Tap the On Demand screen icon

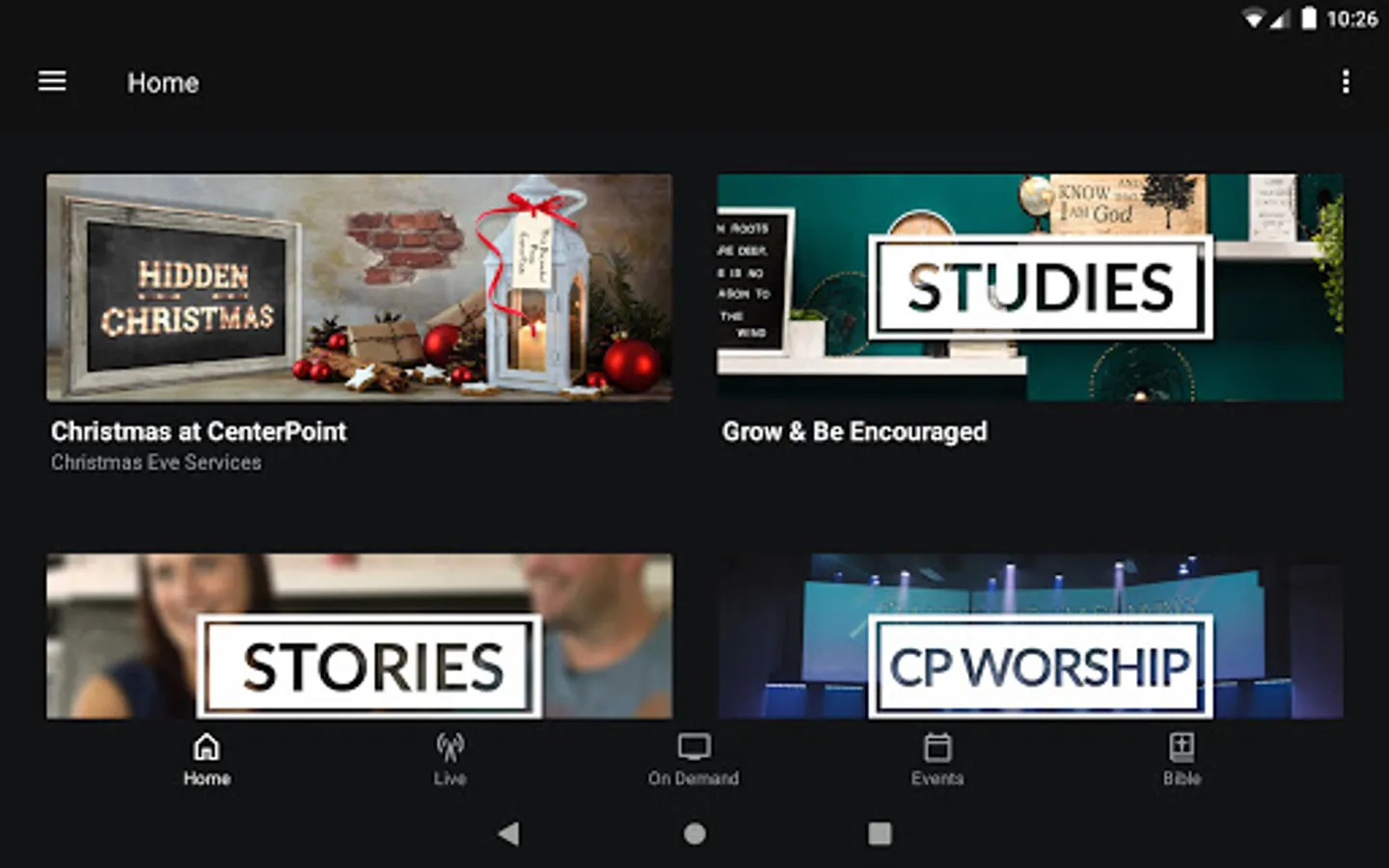point(694,746)
